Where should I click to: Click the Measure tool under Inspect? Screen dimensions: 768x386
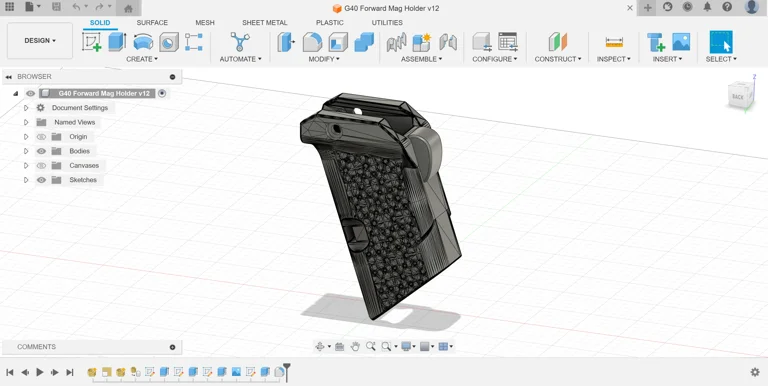pyautogui.click(x=614, y=42)
